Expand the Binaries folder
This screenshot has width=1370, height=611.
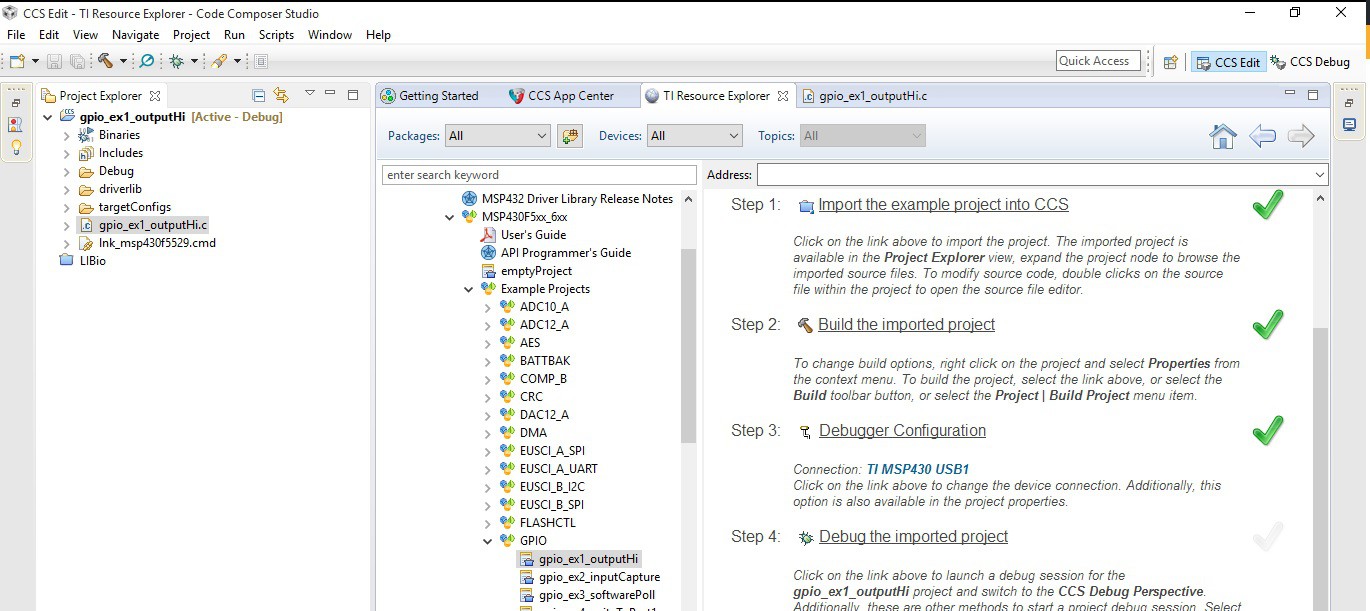(x=67, y=135)
